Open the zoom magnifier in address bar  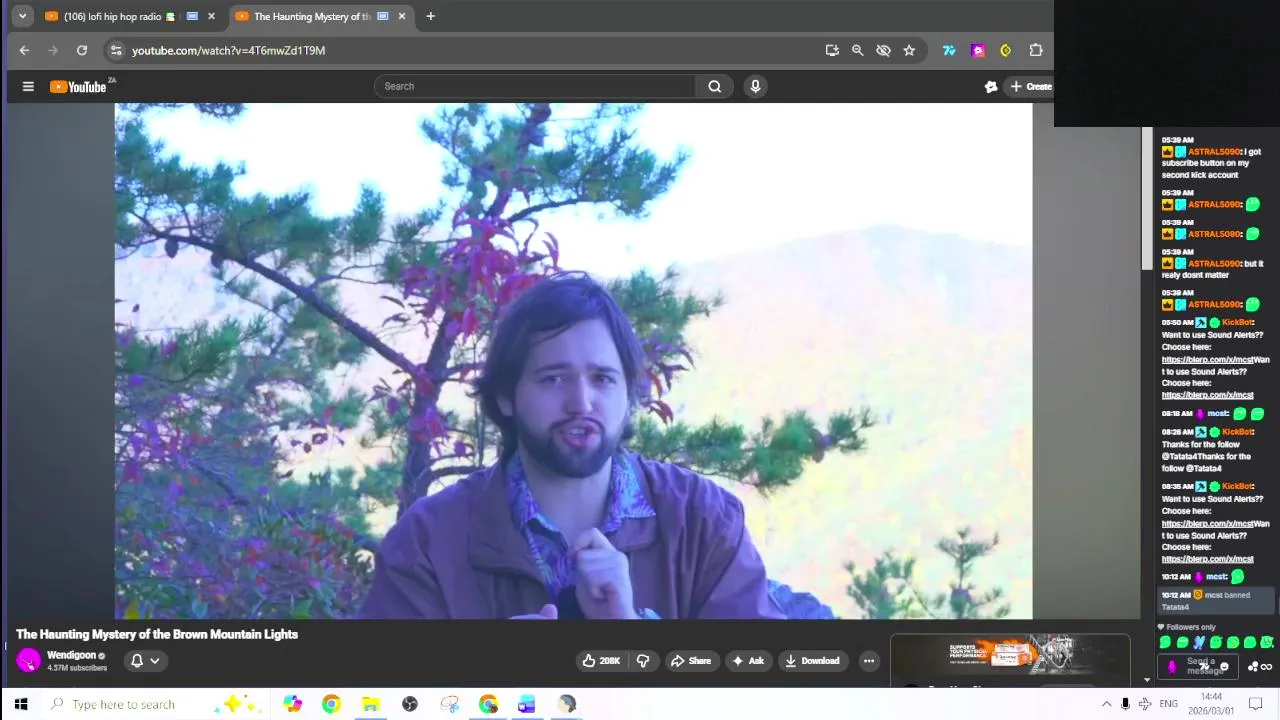click(857, 50)
